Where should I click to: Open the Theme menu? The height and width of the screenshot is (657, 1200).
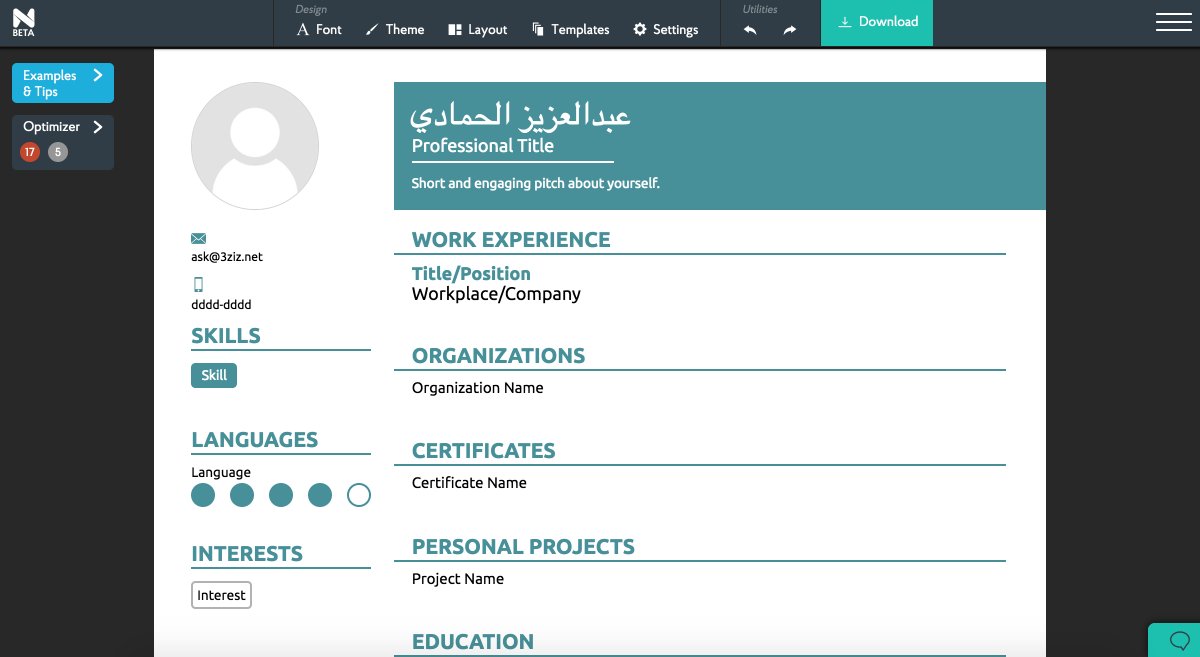click(x=394, y=29)
